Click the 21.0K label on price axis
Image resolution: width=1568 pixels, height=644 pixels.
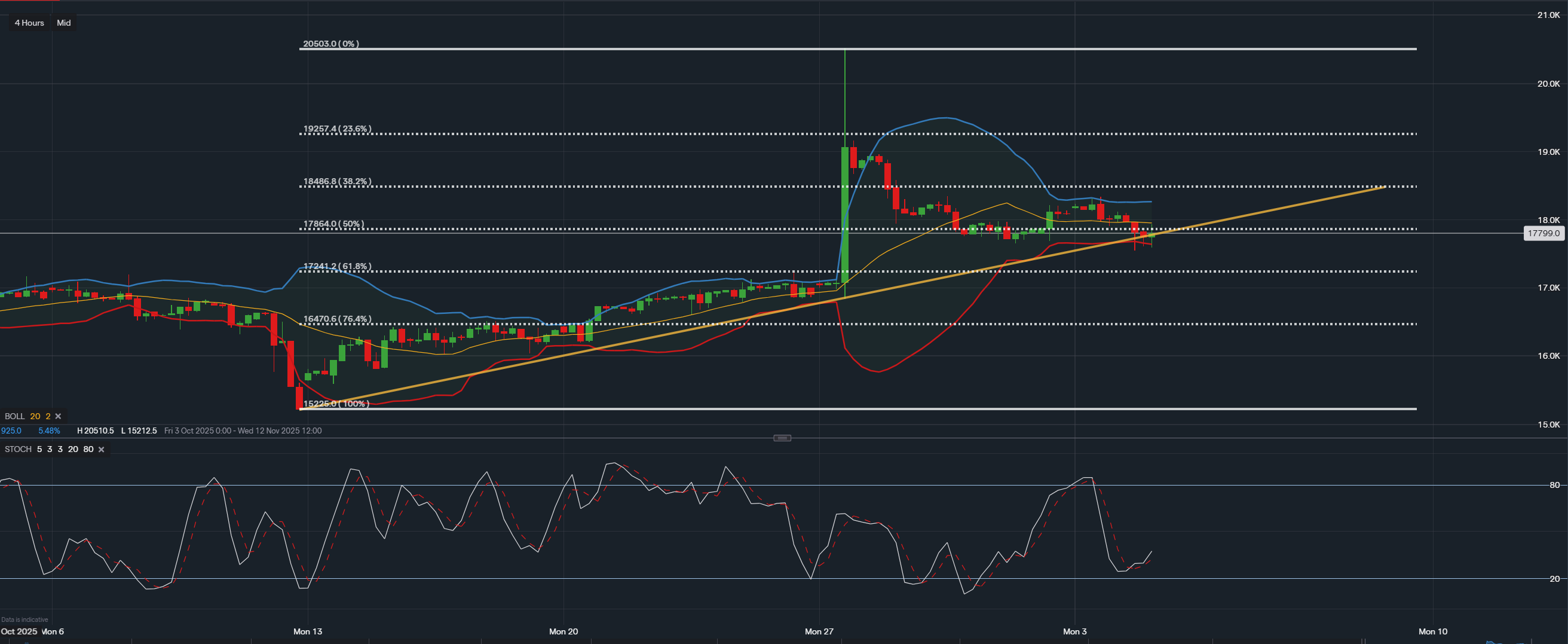pos(1548,15)
